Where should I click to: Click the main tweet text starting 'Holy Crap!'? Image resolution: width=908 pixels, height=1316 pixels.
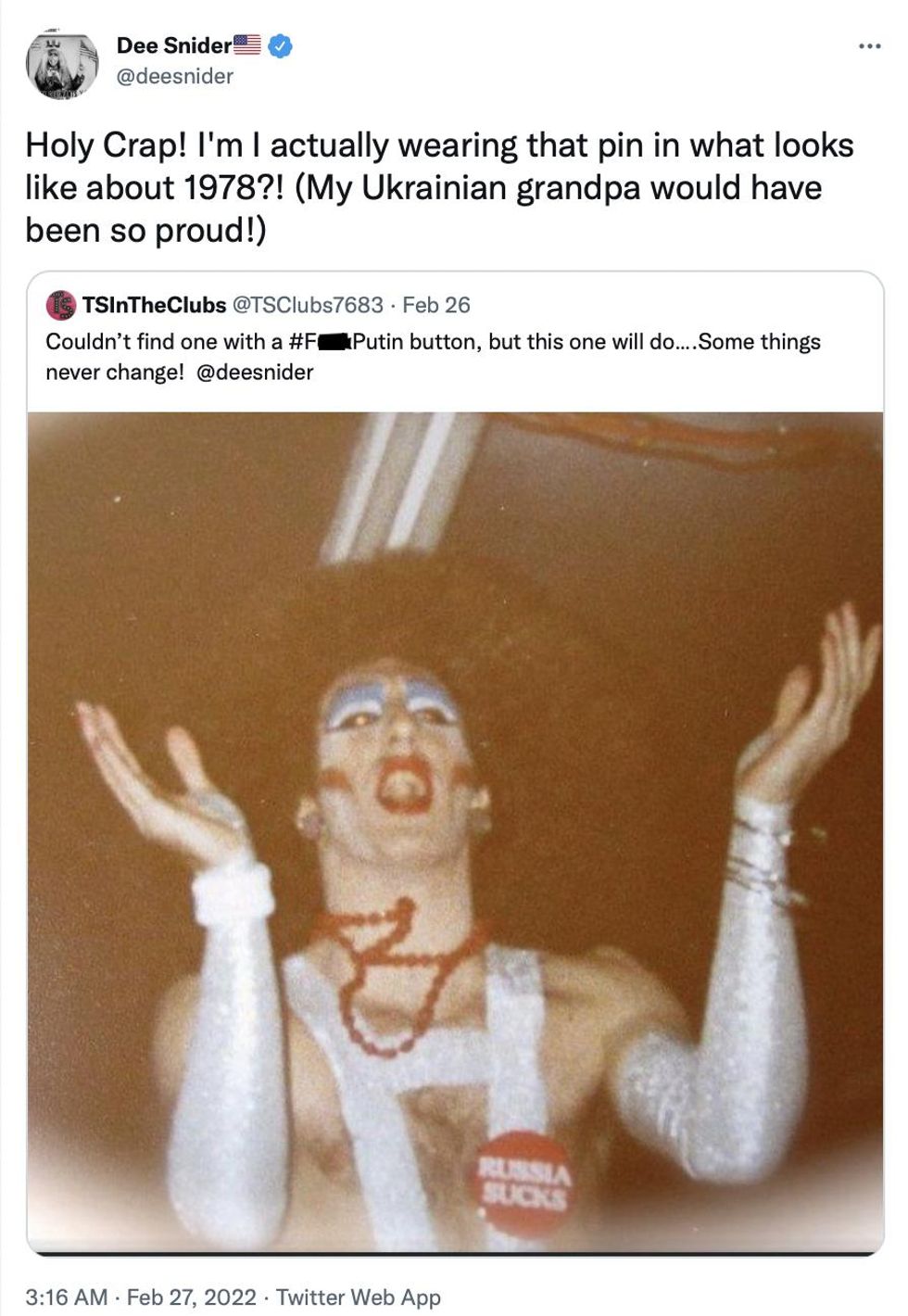[x=440, y=188]
